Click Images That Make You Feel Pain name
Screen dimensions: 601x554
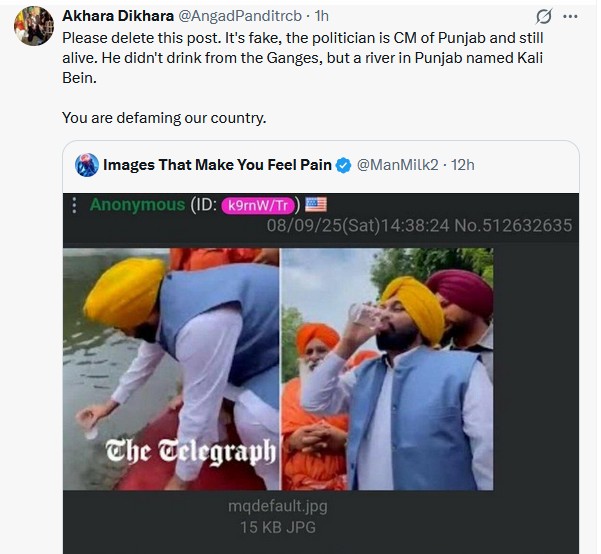(217, 165)
